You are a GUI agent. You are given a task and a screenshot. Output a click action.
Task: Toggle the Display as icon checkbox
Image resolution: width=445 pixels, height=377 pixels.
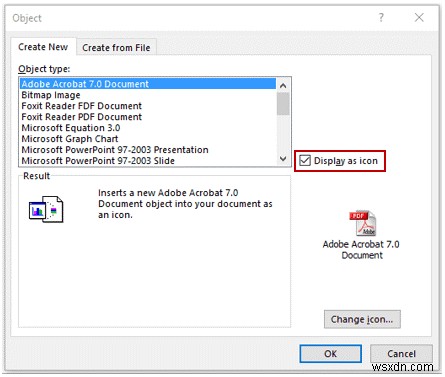coord(305,161)
